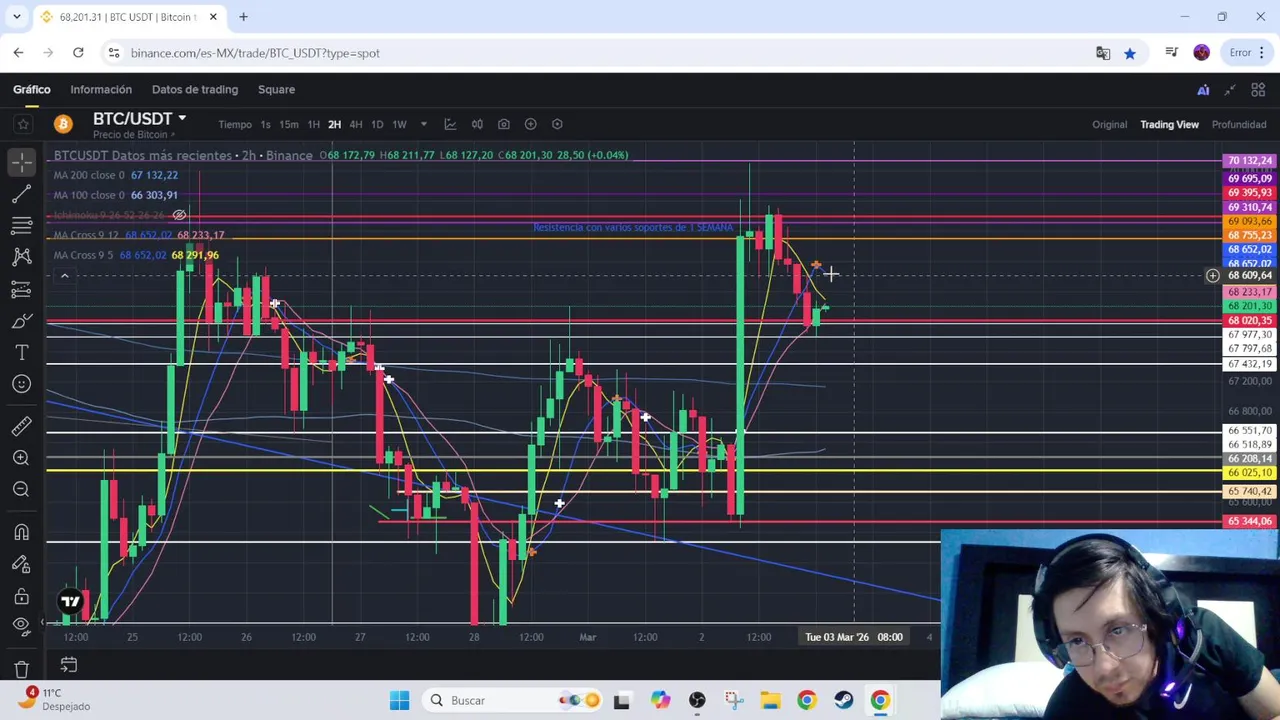The height and width of the screenshot is (720, 1280).
Task: Open the forecasting and measurement tools
Action: coord(22,289)
